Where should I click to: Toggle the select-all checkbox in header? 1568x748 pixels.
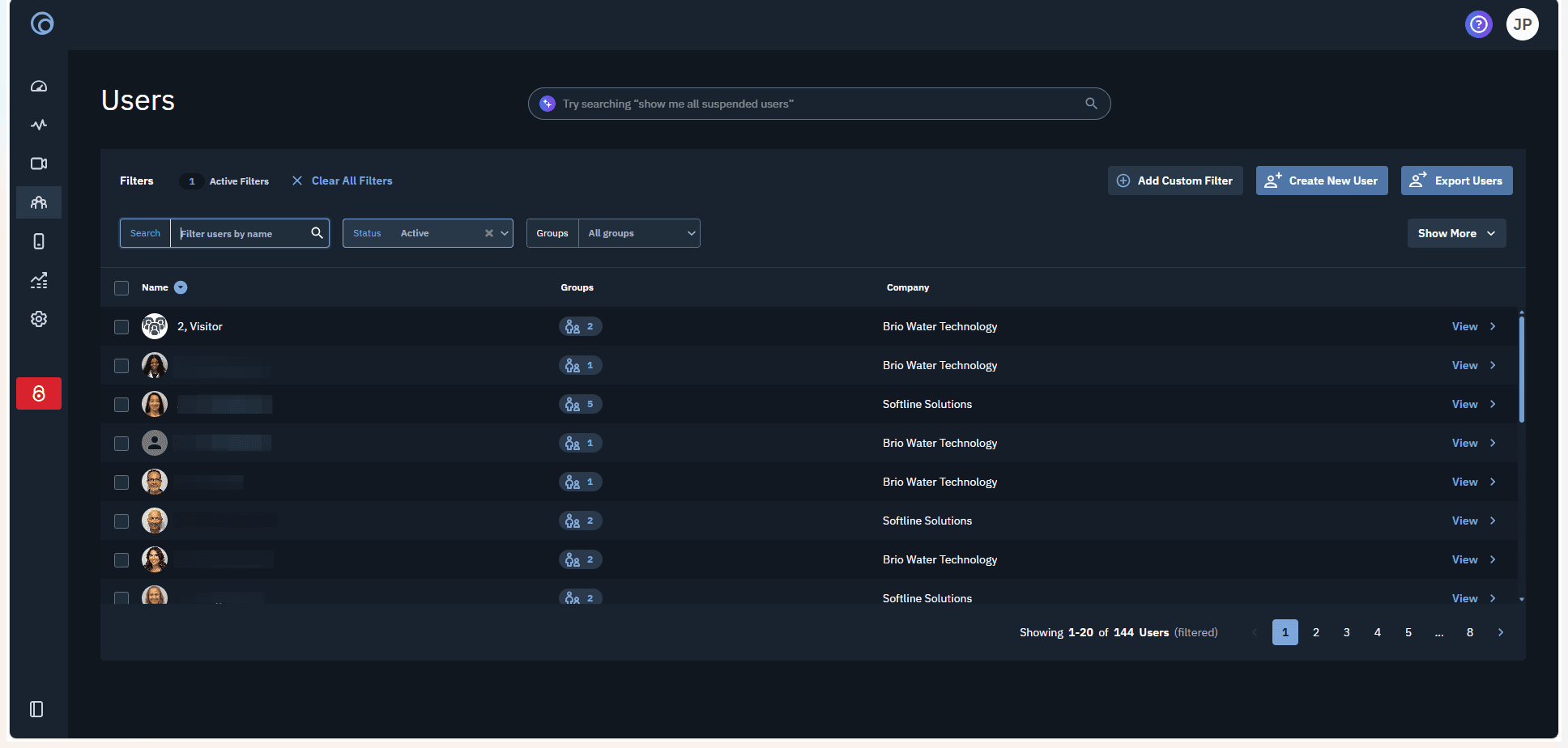[x=121, y=288]
